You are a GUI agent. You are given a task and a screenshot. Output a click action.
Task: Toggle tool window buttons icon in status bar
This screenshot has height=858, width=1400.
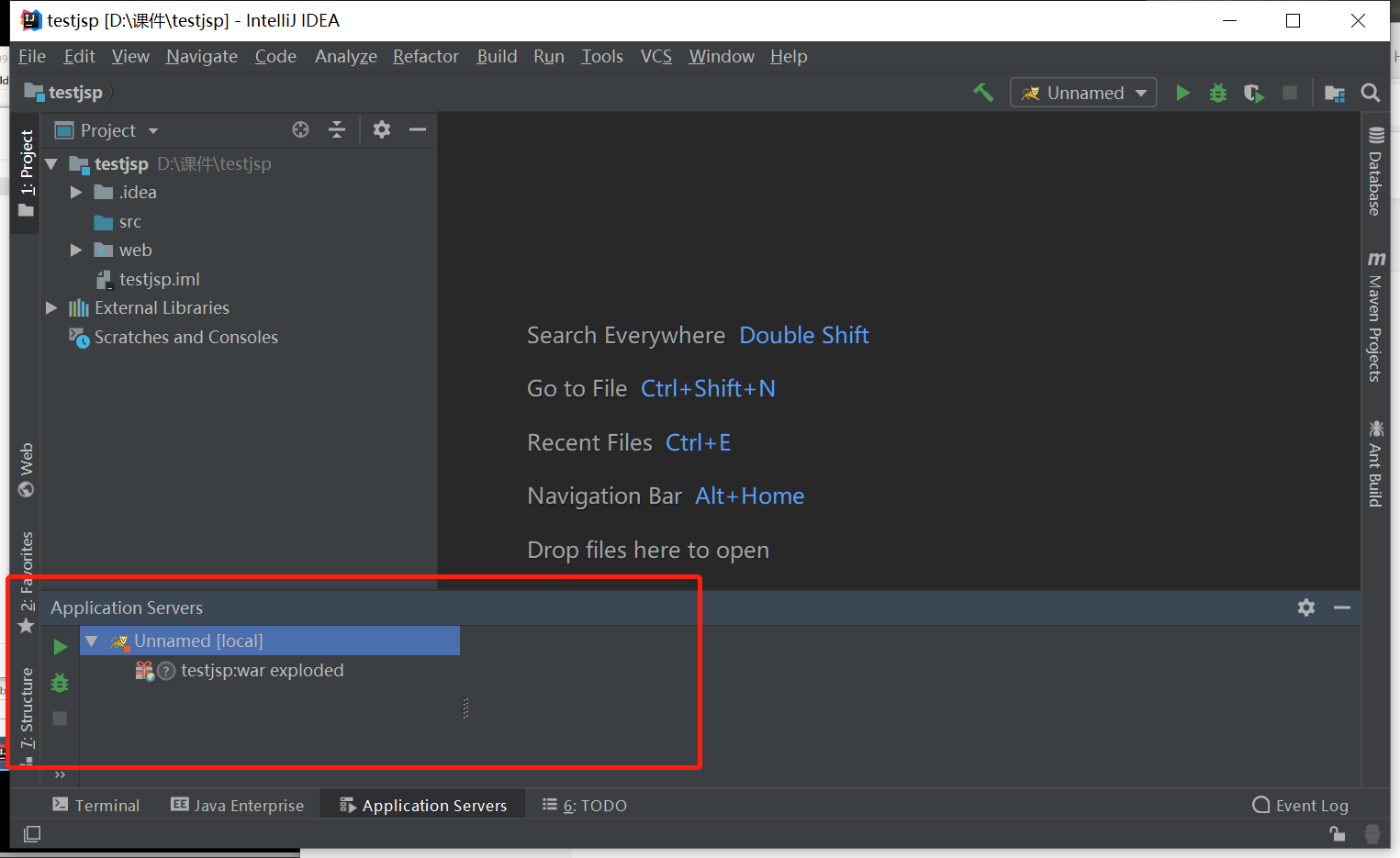tap(32, 834)
